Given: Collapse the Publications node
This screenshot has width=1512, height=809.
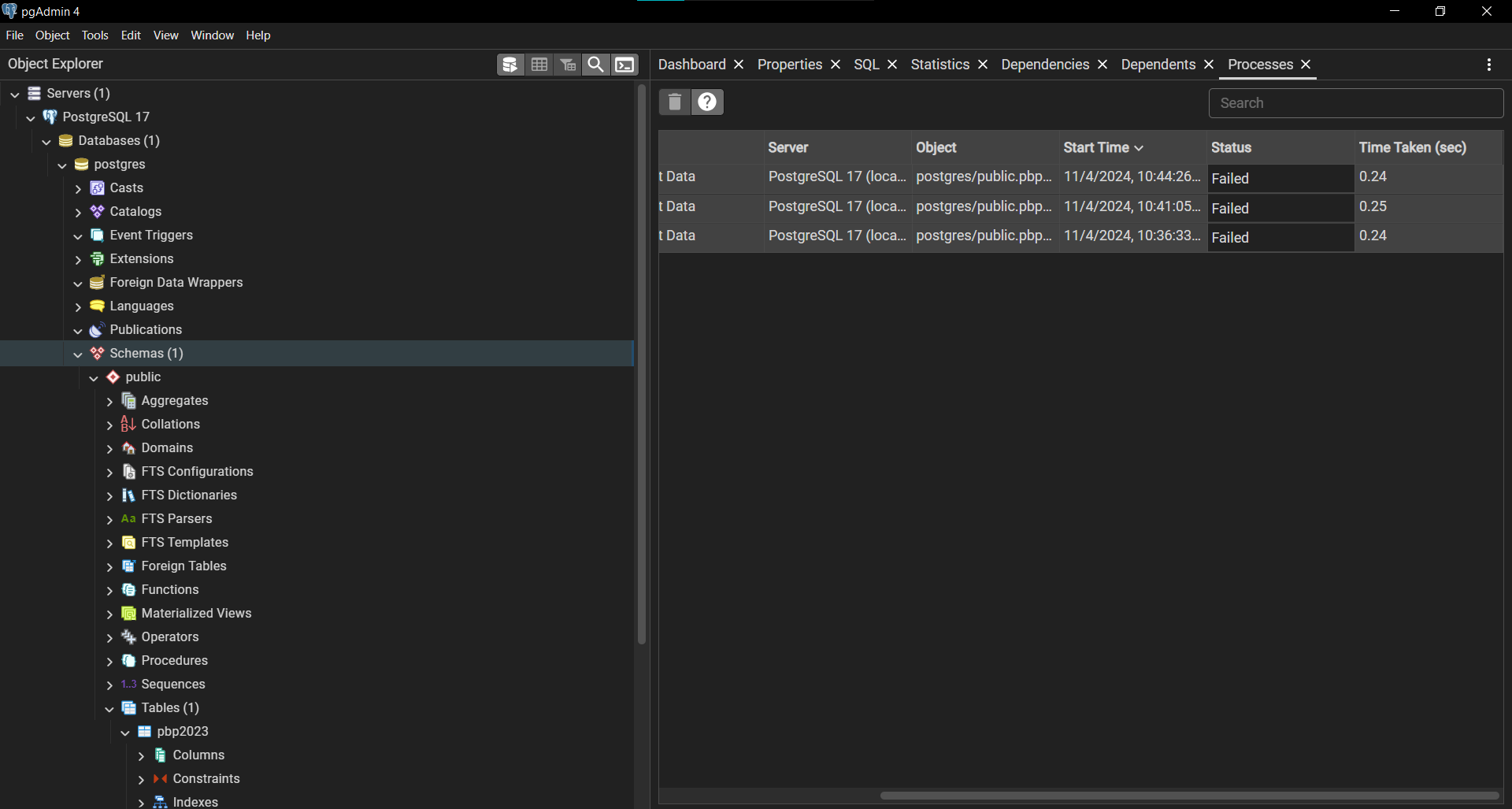Looking at the screenshot, I should [78, 330].
